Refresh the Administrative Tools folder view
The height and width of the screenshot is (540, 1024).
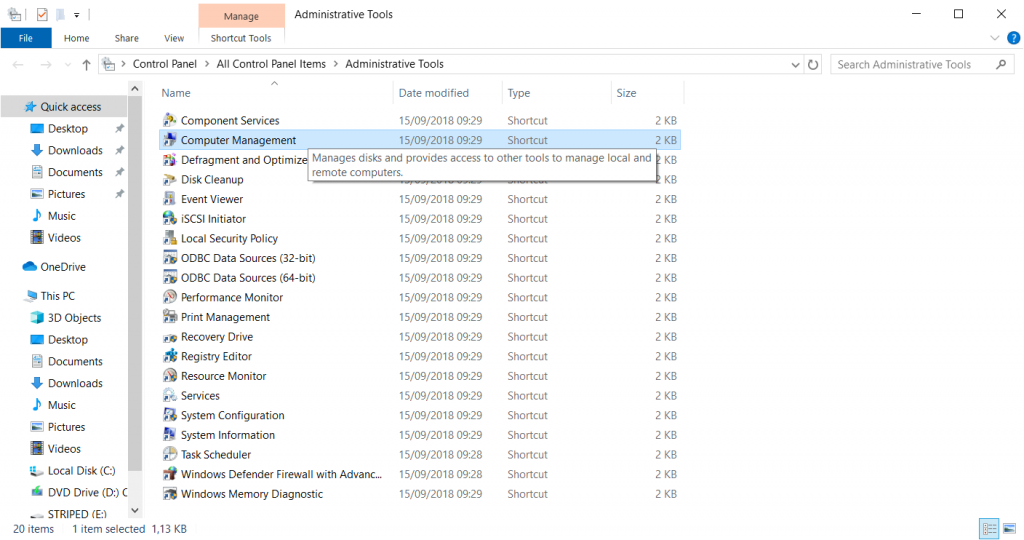pyautogui.click(x=813, y=64)
